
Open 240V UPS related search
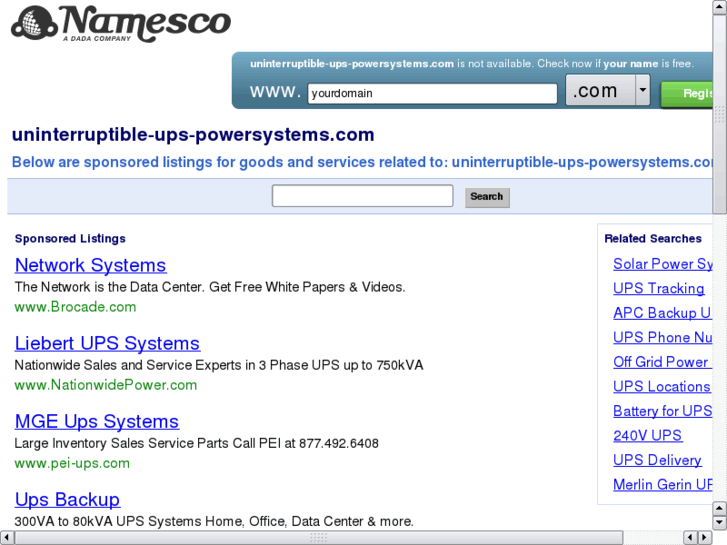647,436
